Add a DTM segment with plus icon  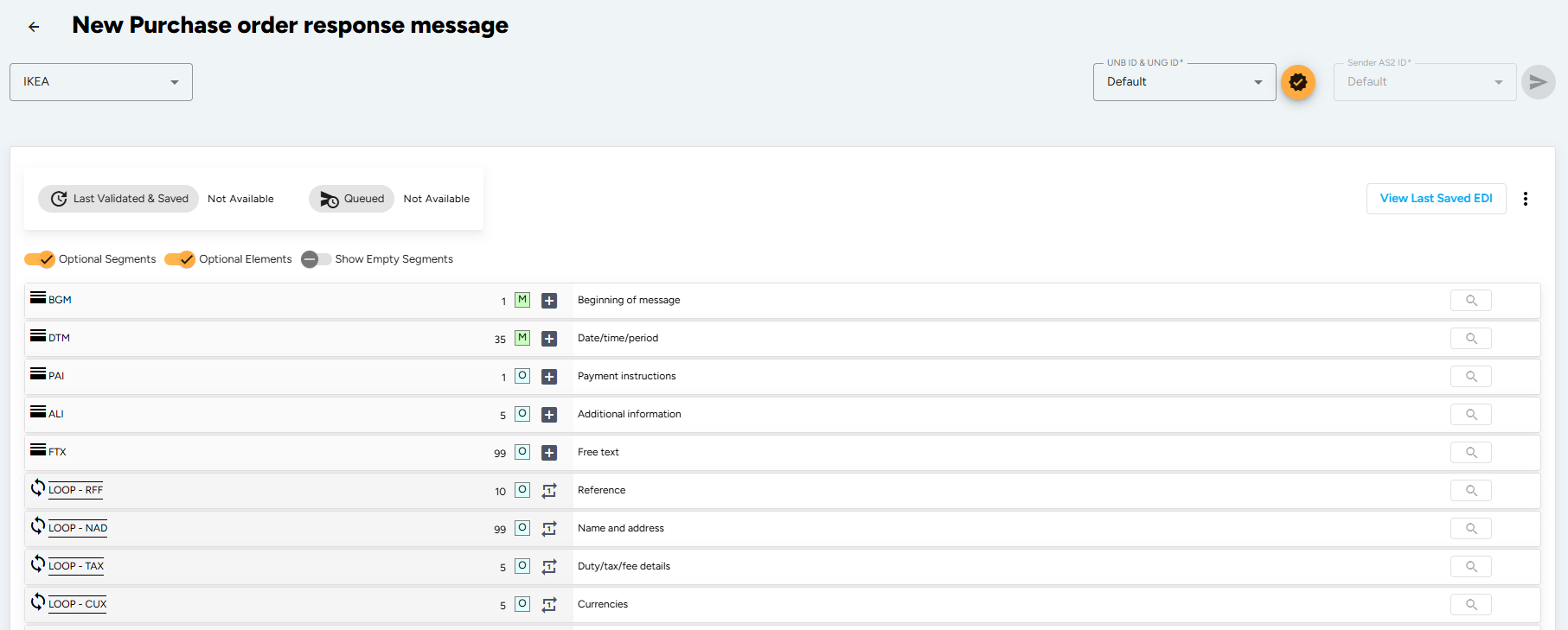coord(549,339)
